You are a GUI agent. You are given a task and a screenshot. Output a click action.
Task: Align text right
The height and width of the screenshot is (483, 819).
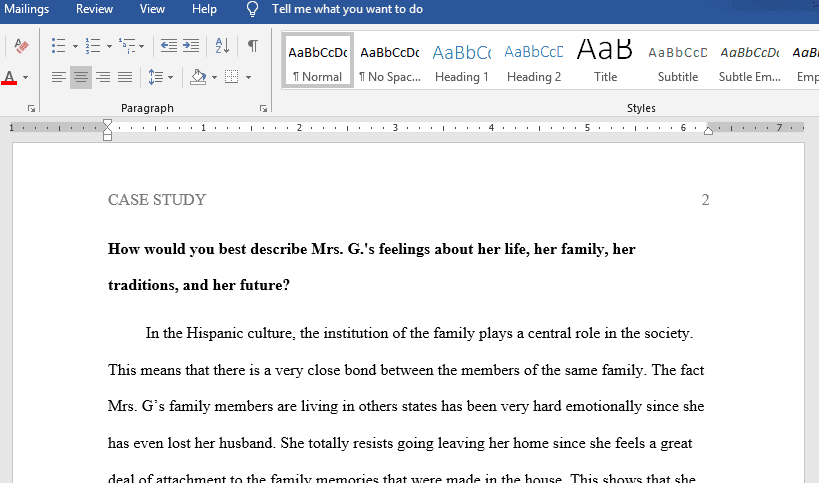point(103,77)
